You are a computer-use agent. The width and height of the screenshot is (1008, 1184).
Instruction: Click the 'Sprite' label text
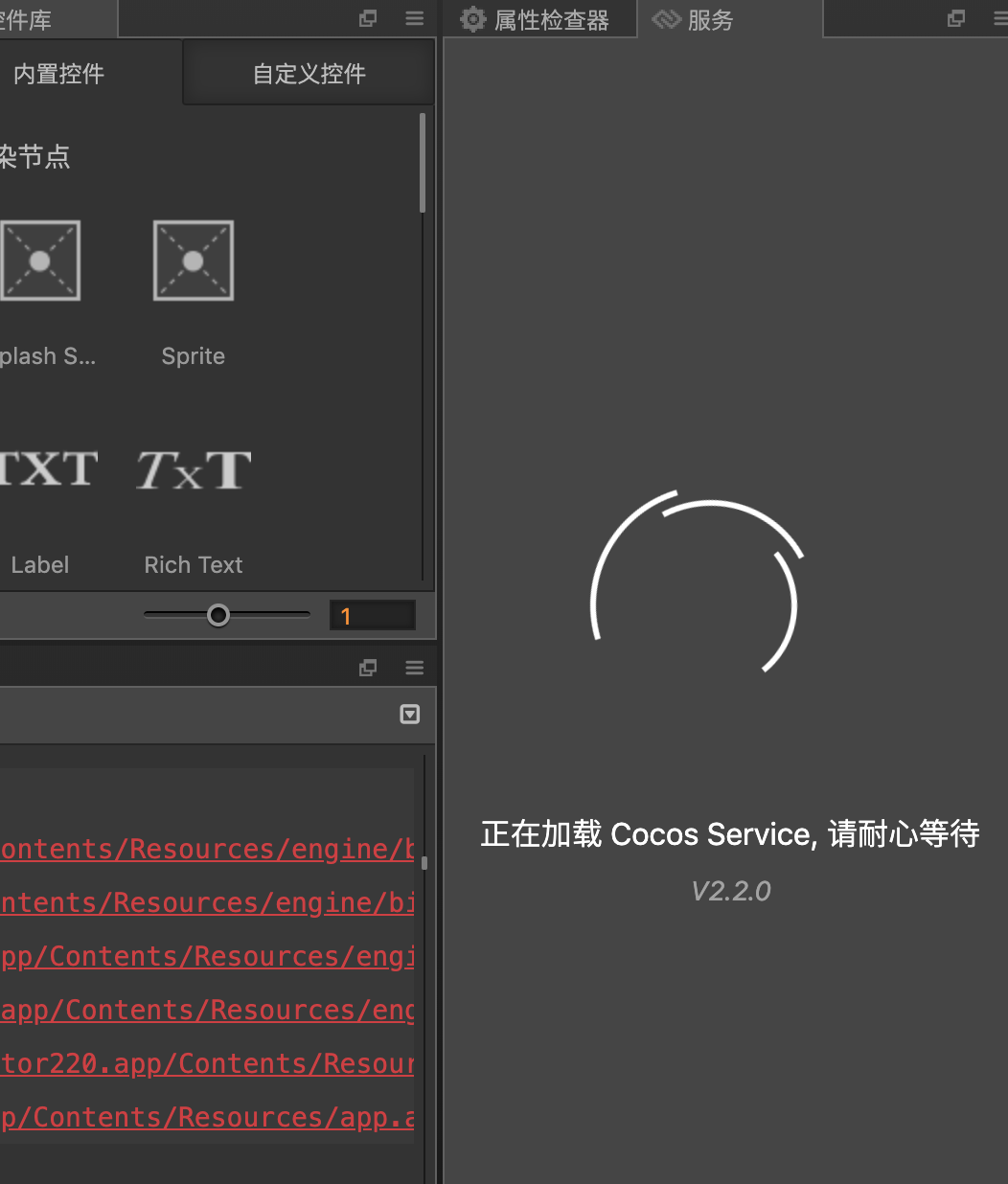(x=194, y=356)
